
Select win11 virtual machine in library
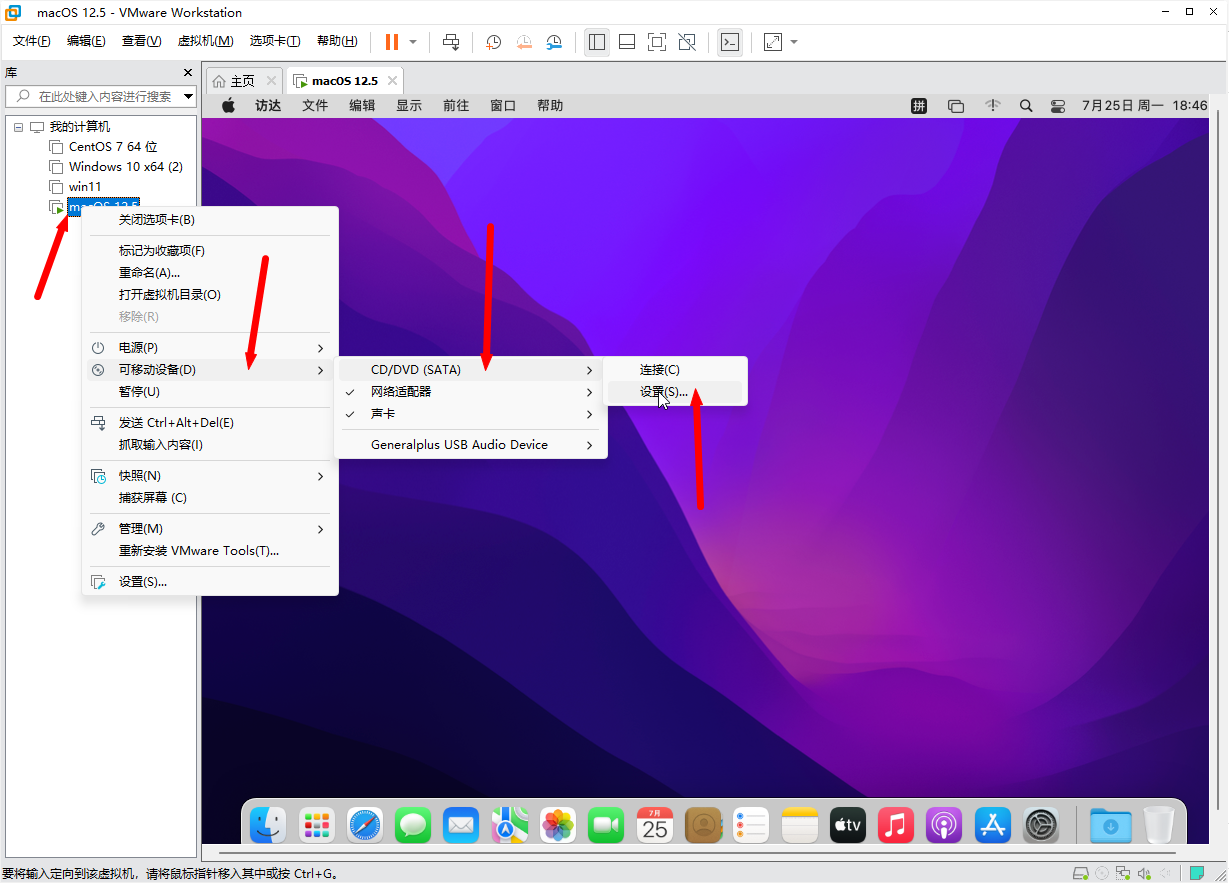point(85,187)
